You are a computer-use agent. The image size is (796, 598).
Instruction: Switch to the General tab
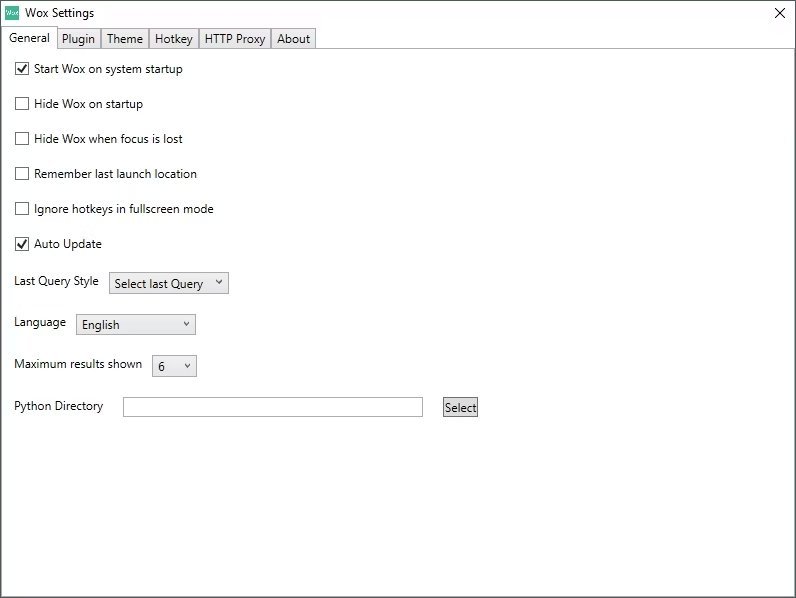(x=29, y=38)
